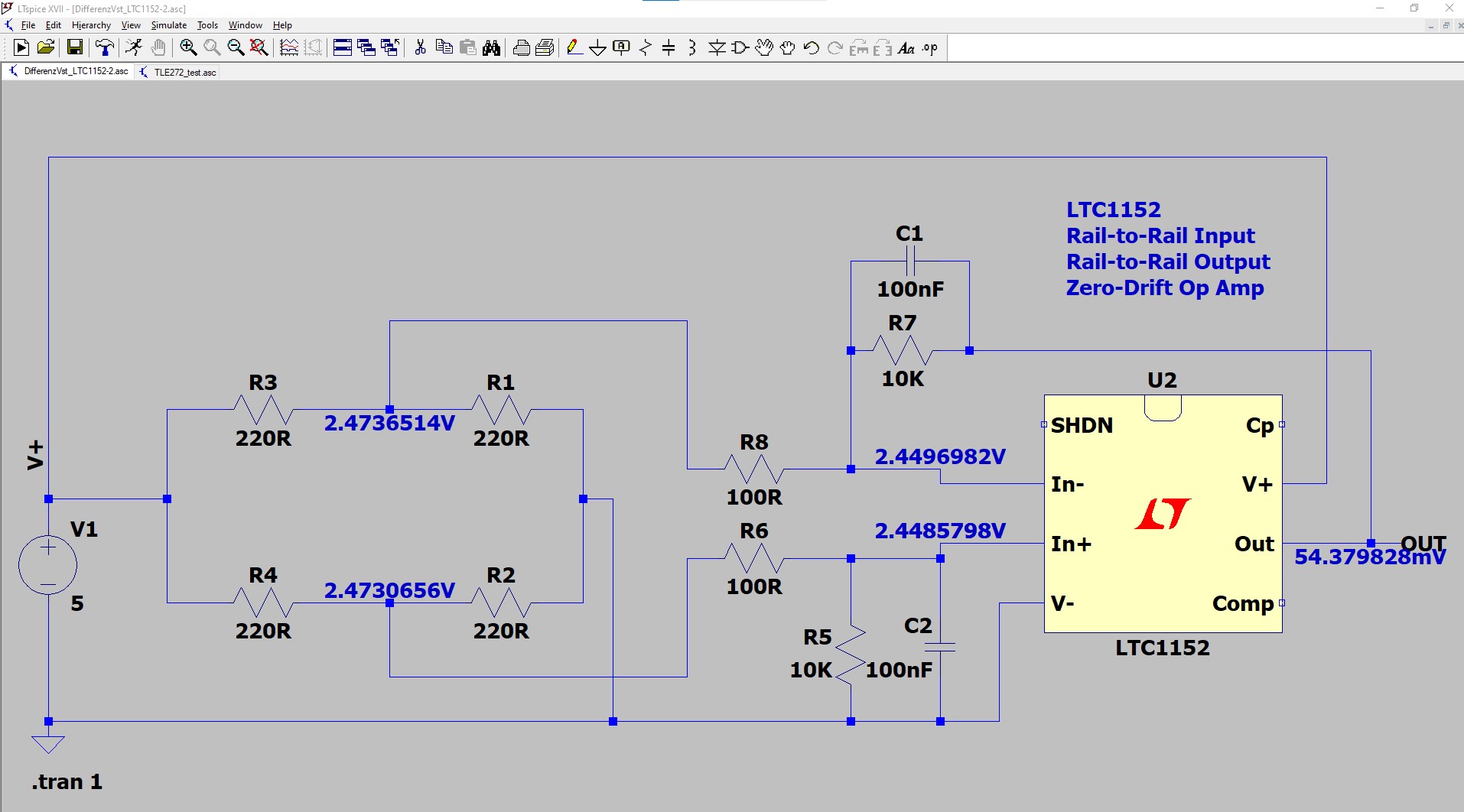Select resistor R7 in the feedback path
The height and width of the screenshot is (812, 1464).
[903, 351]
